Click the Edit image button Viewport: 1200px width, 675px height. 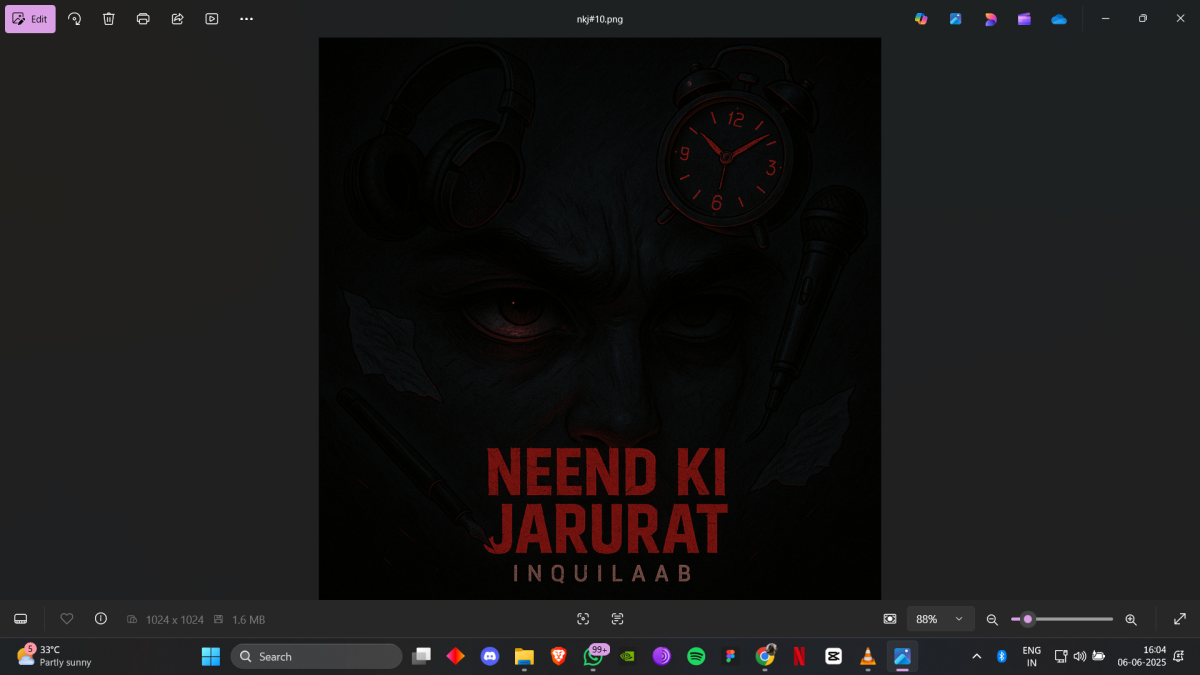coord(30,19)
